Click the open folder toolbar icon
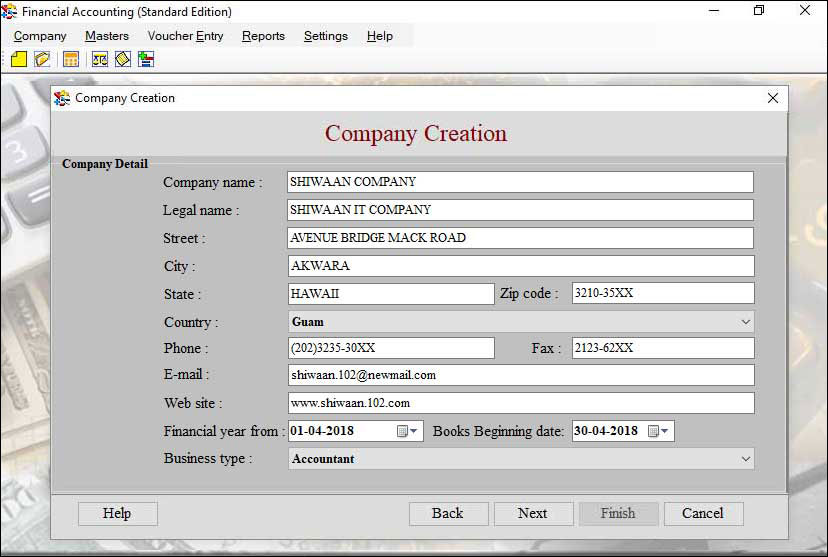 42,59
